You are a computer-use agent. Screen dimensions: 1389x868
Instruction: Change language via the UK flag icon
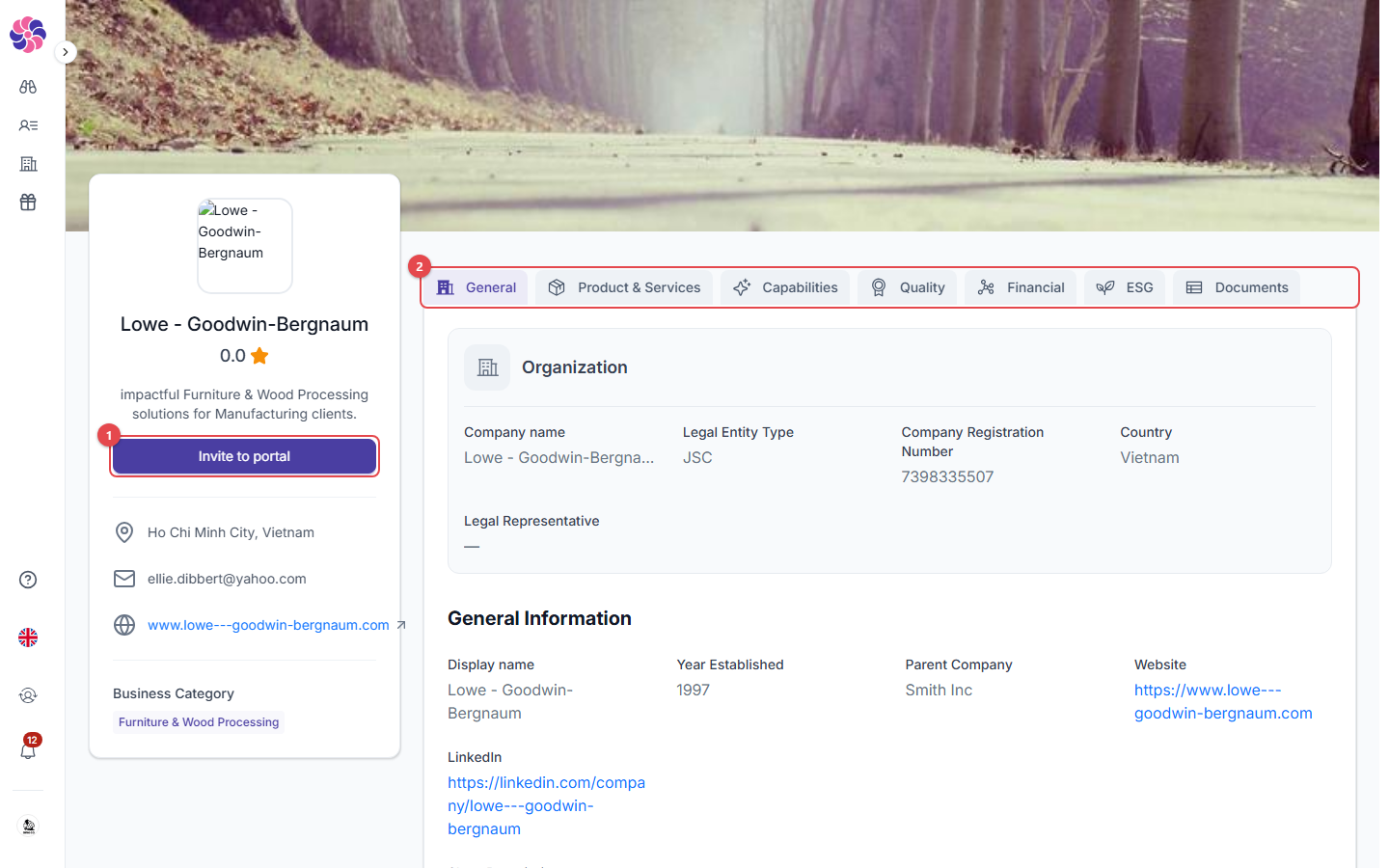(28, 637)
